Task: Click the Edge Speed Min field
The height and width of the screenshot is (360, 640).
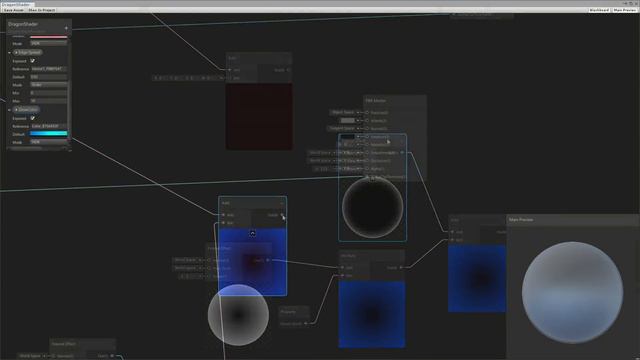Action: point(49,93)
